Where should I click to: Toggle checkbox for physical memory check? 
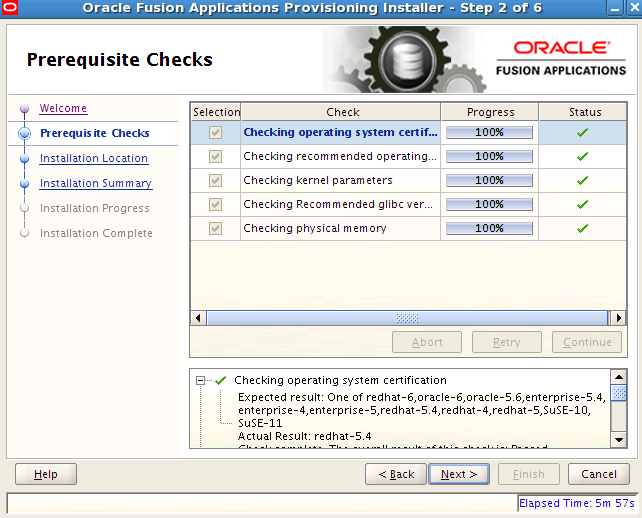[215, 228]
